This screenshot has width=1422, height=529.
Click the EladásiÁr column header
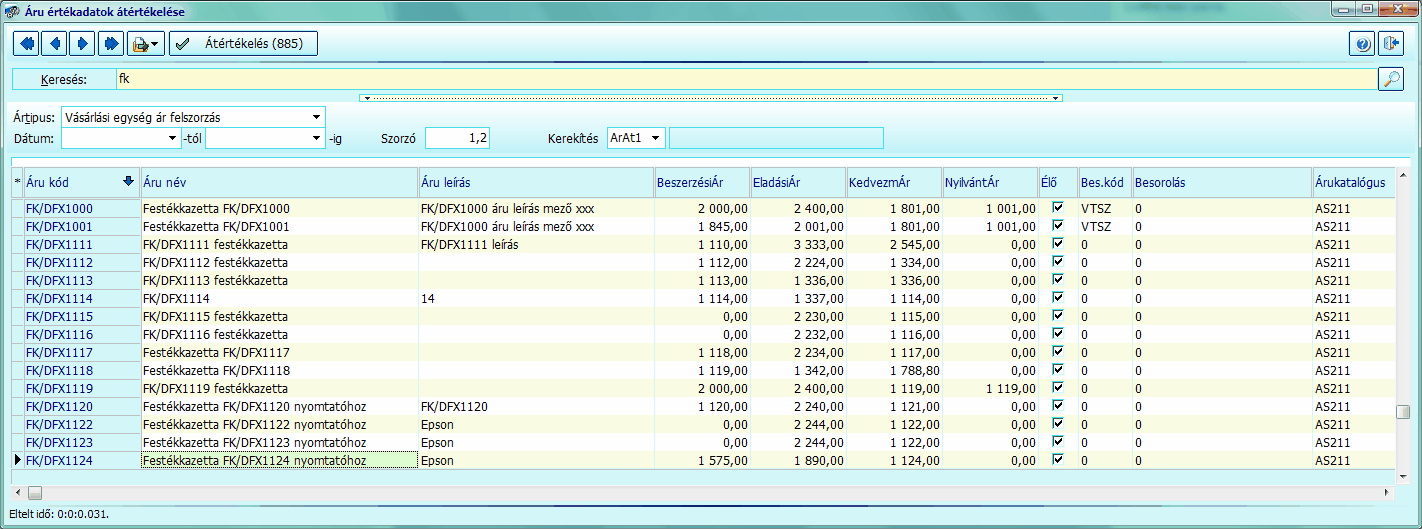point(798,182)
